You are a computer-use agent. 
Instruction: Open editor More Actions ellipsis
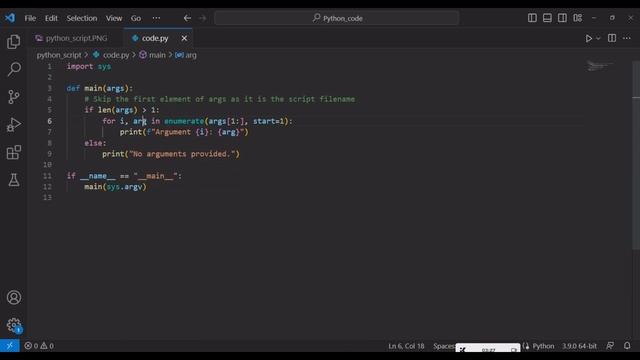(x=627, y=38)
